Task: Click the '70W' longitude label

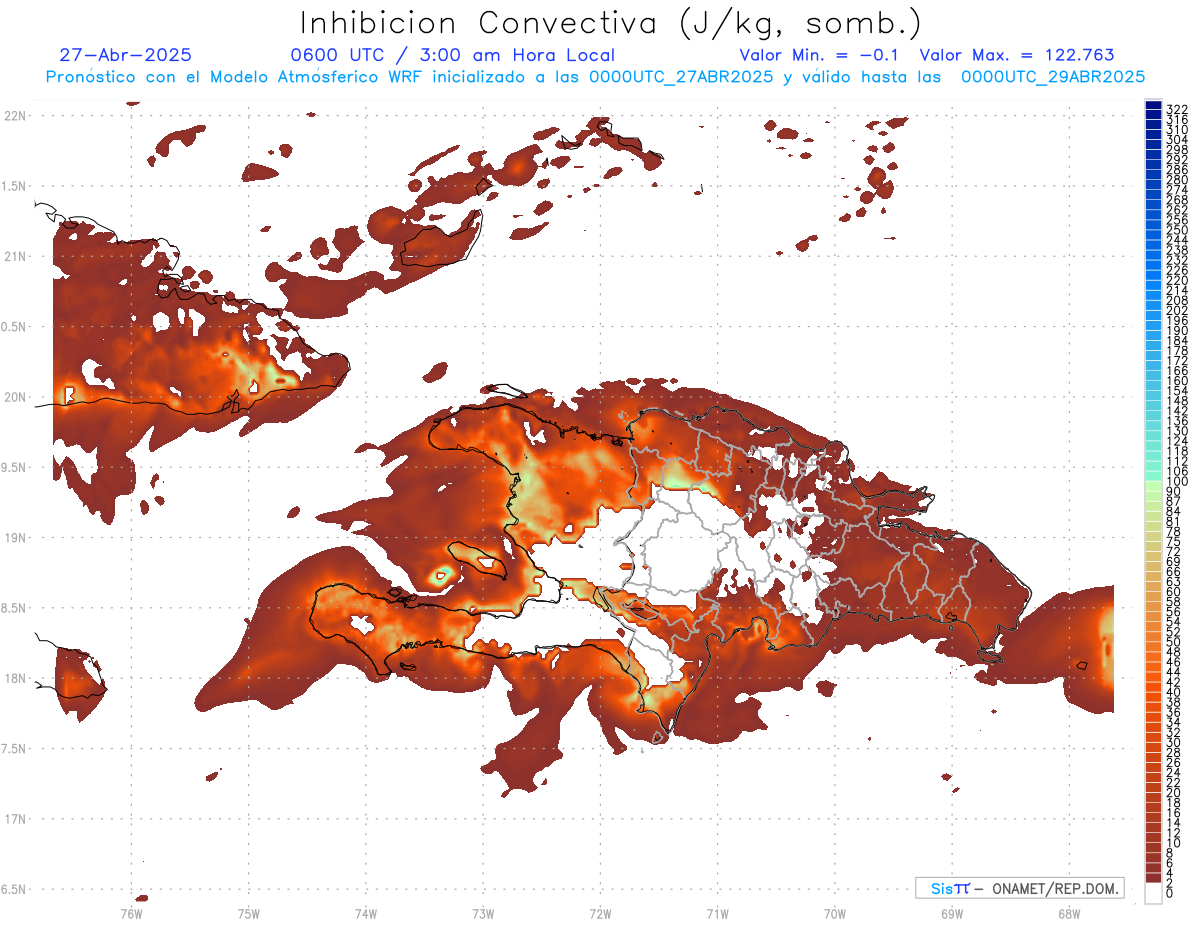Action: pyautogui.click(x=834, y=913)
